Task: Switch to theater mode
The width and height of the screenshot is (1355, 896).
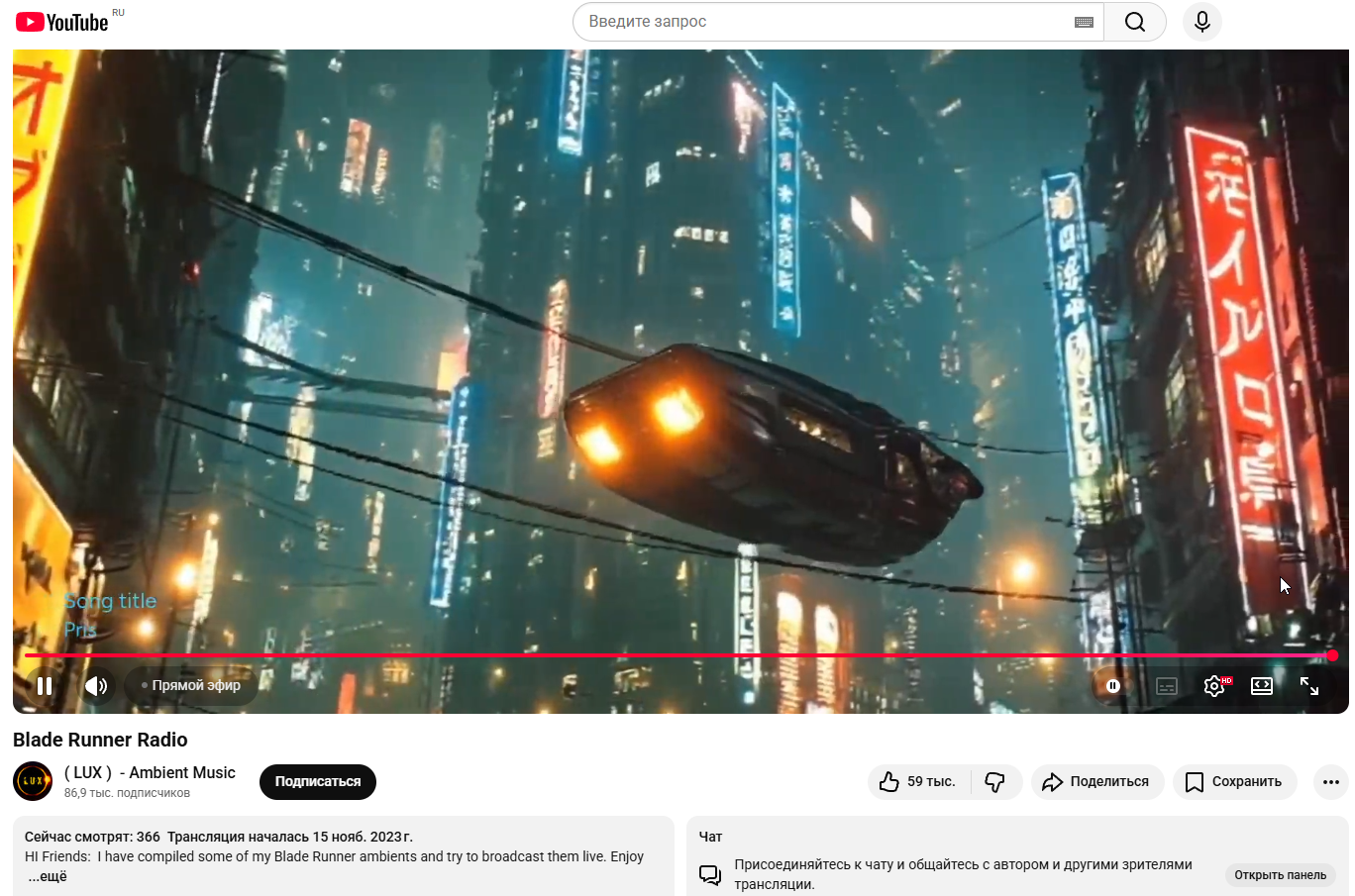Action: pyautogui.click(x=1262, y=685)
